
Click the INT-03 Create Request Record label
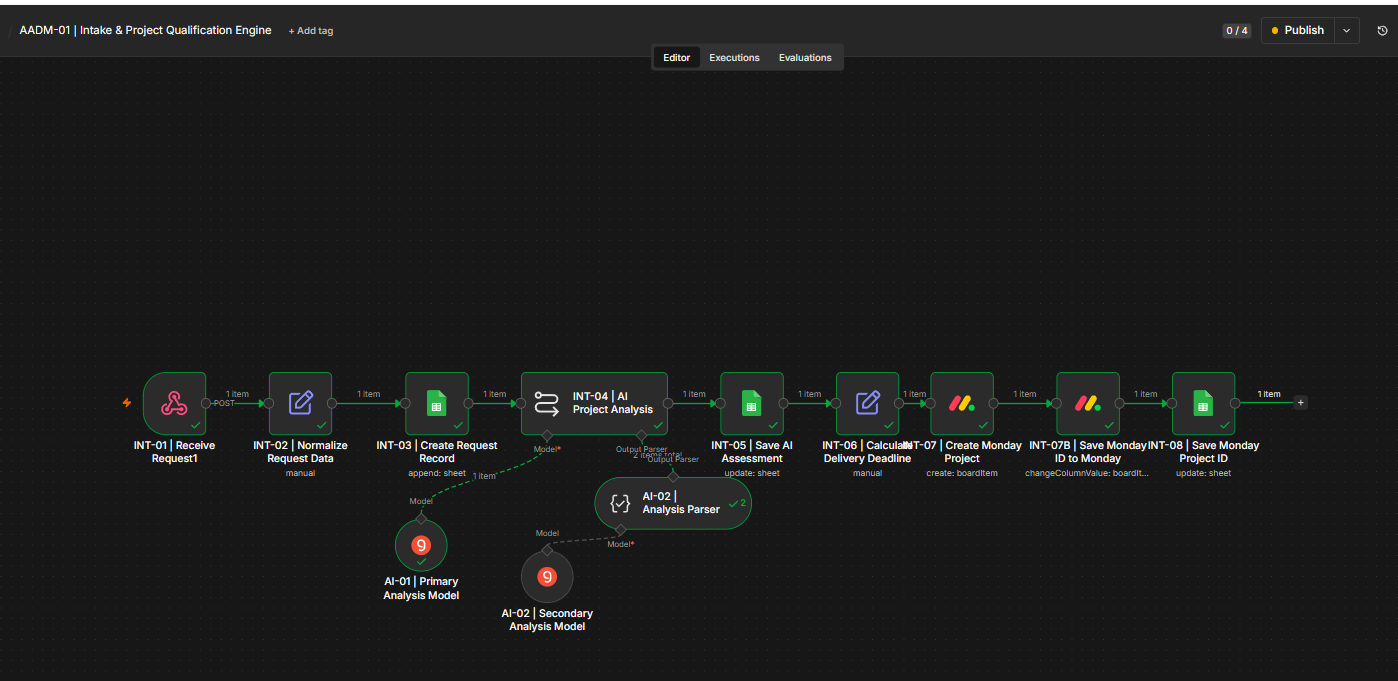tap(437, 452)
